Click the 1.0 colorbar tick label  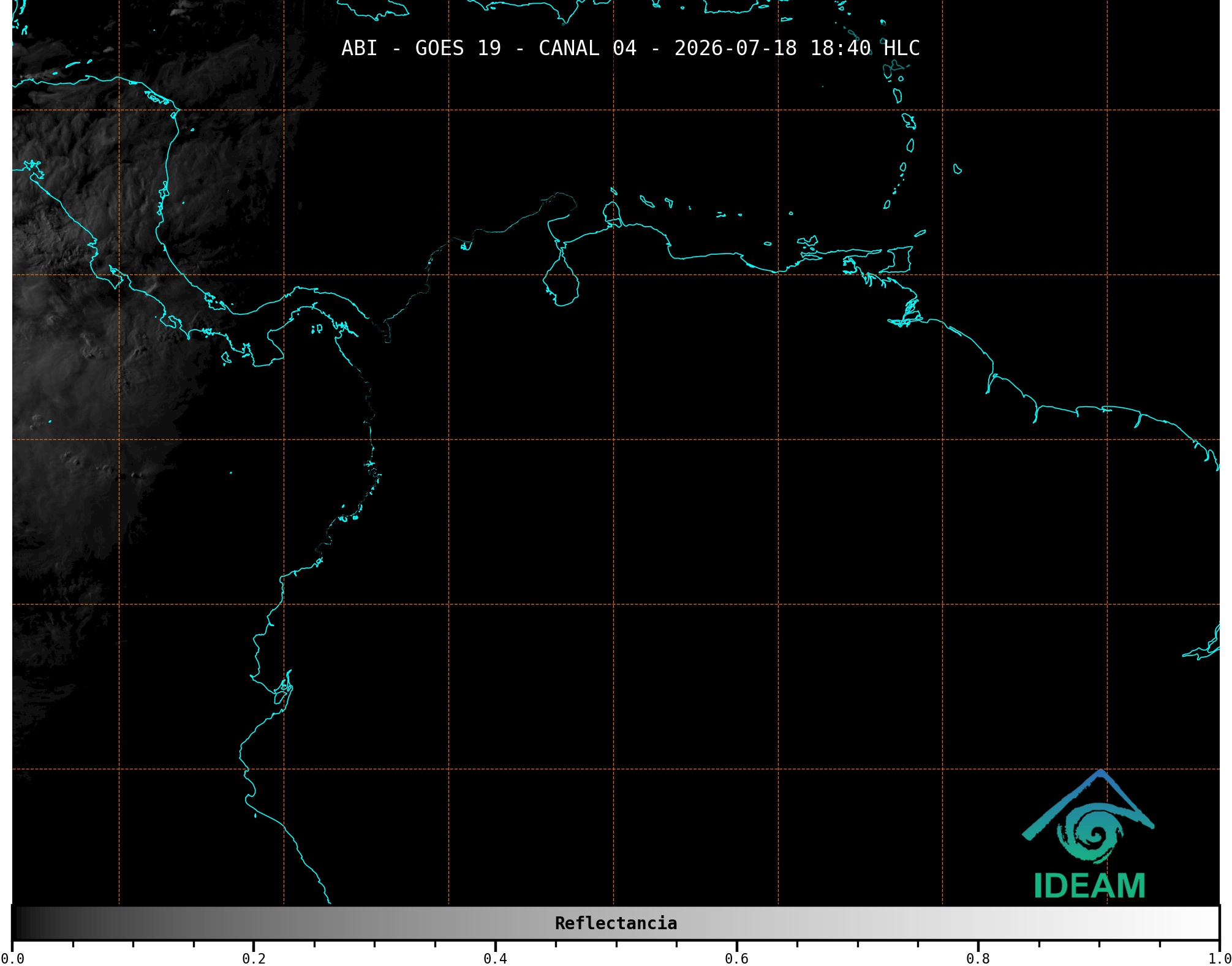tap(1219, 959)
